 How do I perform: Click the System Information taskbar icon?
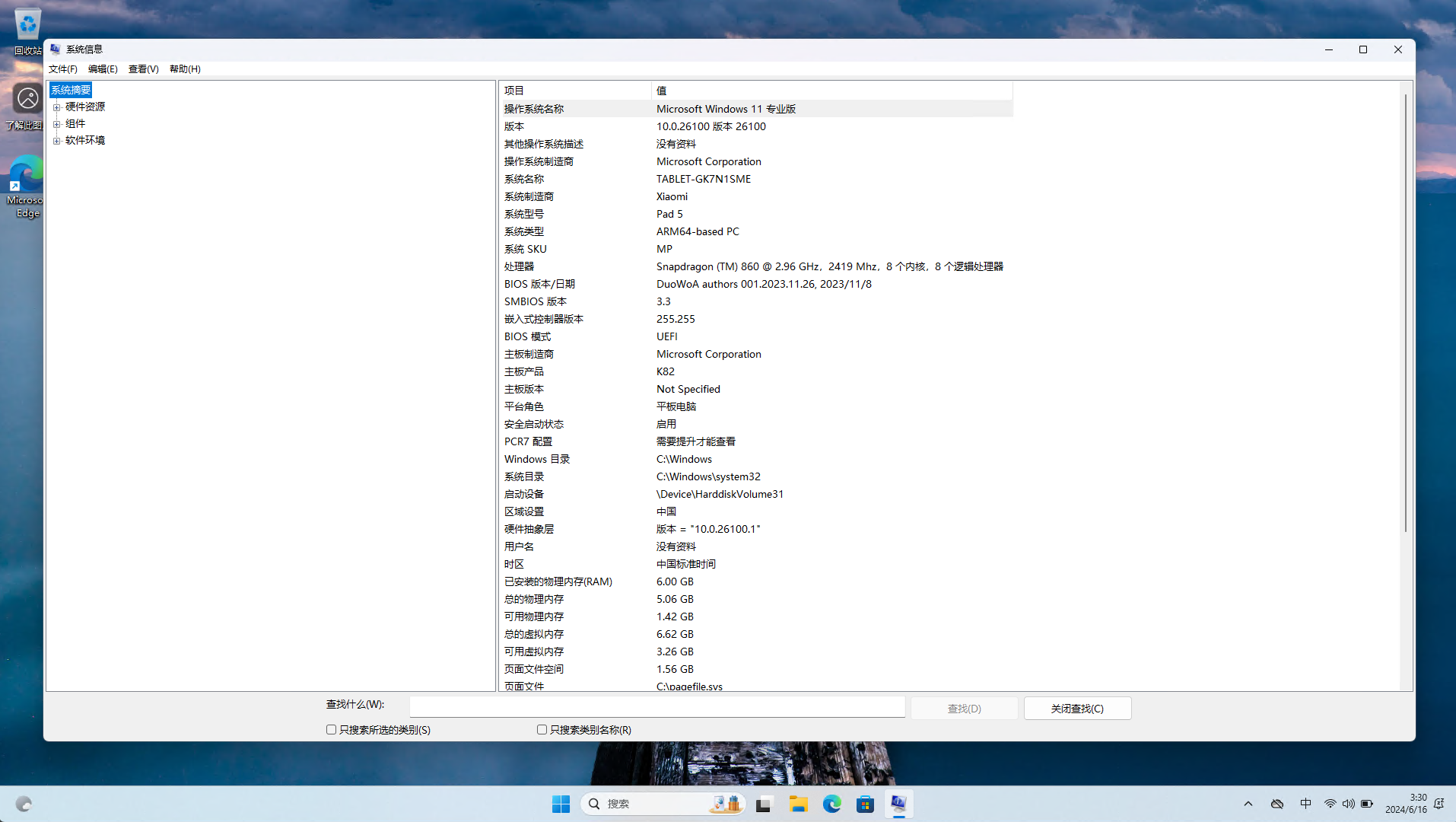coord(898,804)
